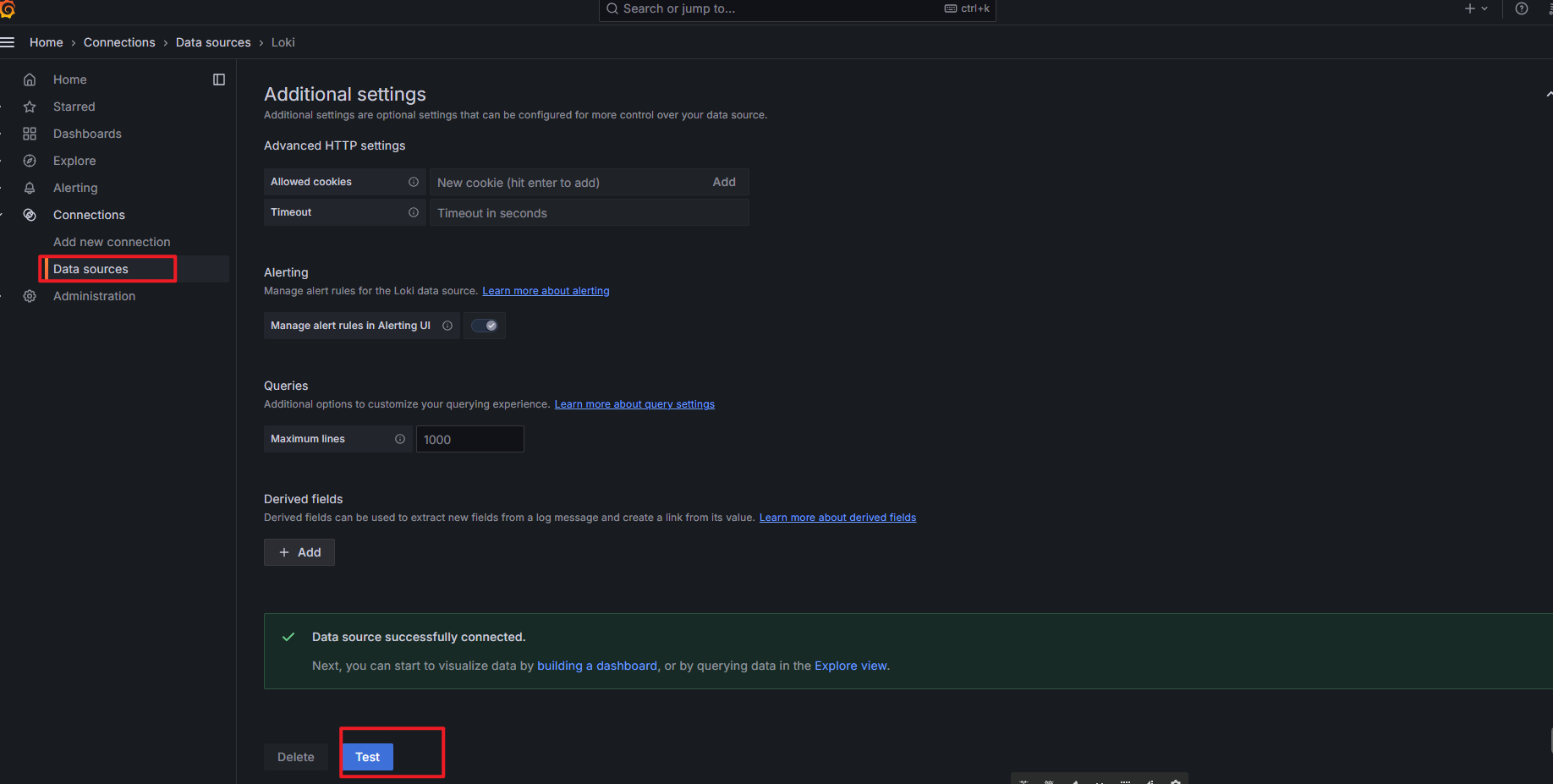Open Learn more about derived fields

coord(837,518)
